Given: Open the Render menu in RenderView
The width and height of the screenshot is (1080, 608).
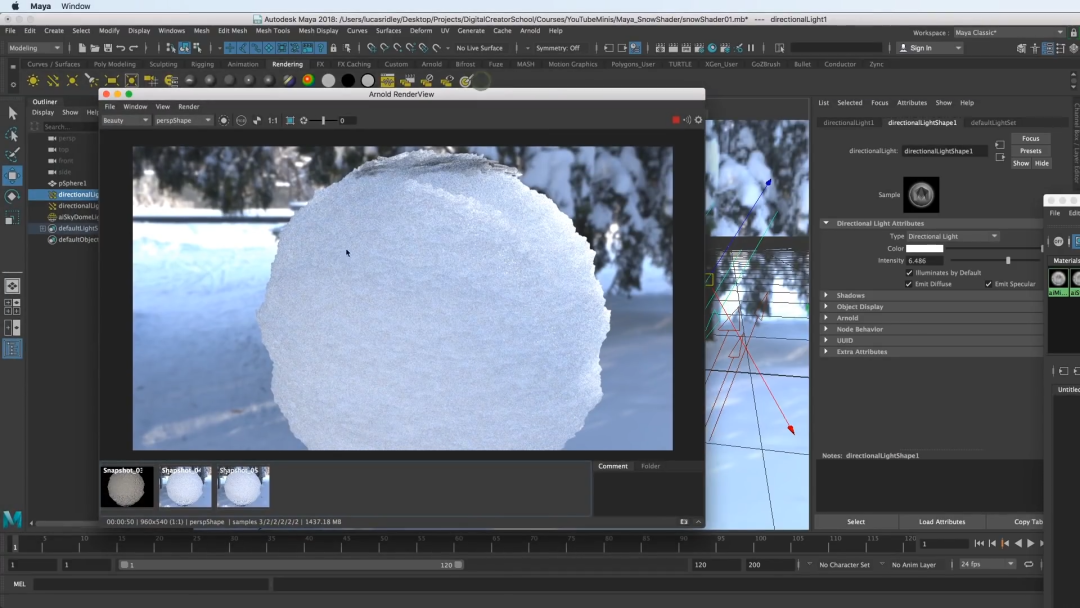Looking at the screenshot, I should (x=188, y=107).
